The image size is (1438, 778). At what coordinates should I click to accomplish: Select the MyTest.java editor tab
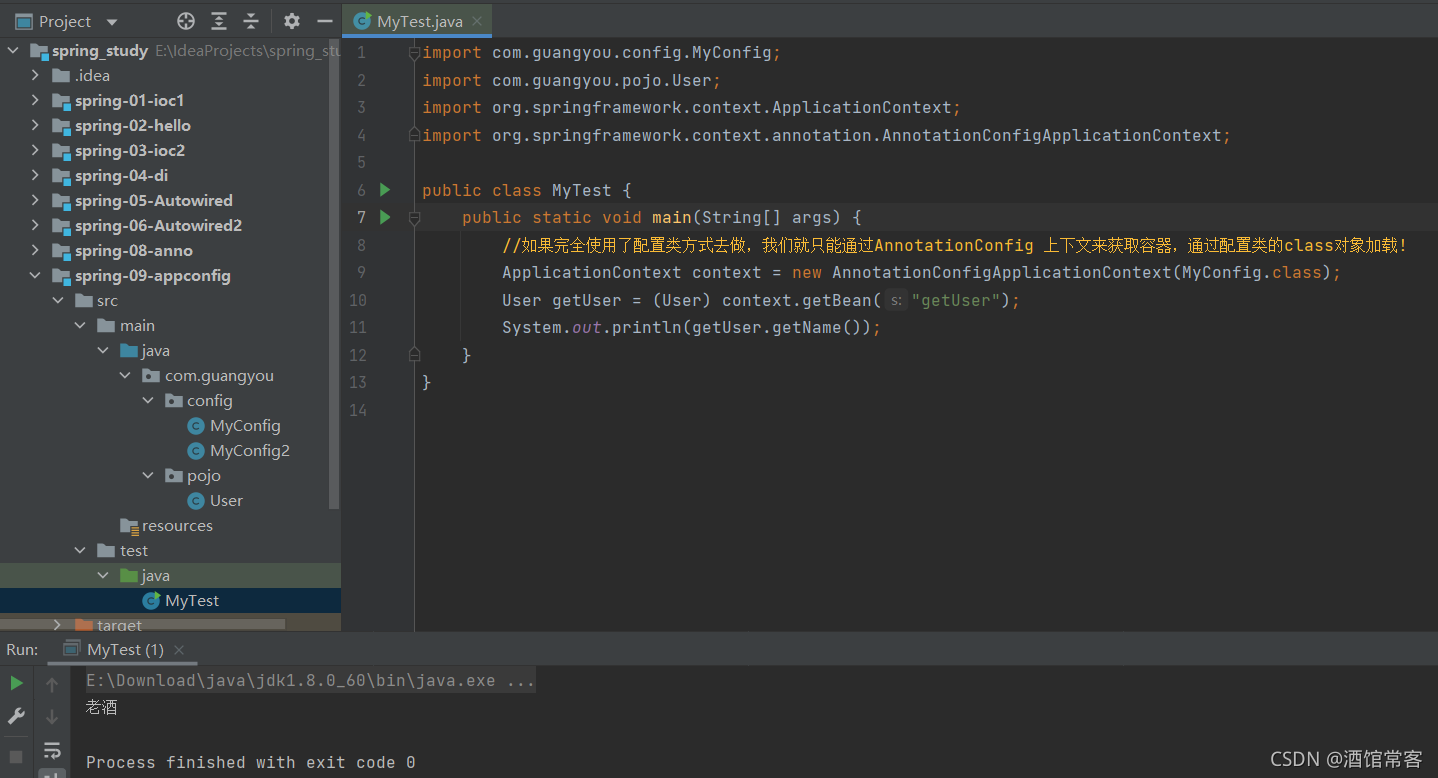point(417,21)
